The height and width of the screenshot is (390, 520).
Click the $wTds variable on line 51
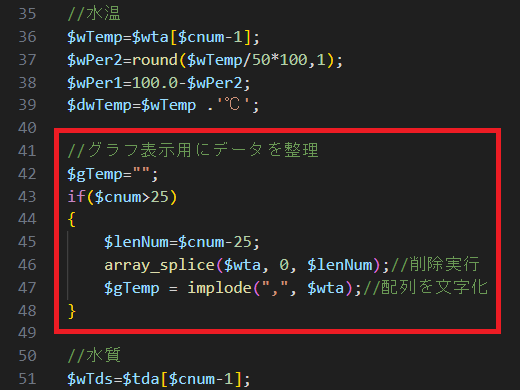(90, 379)
